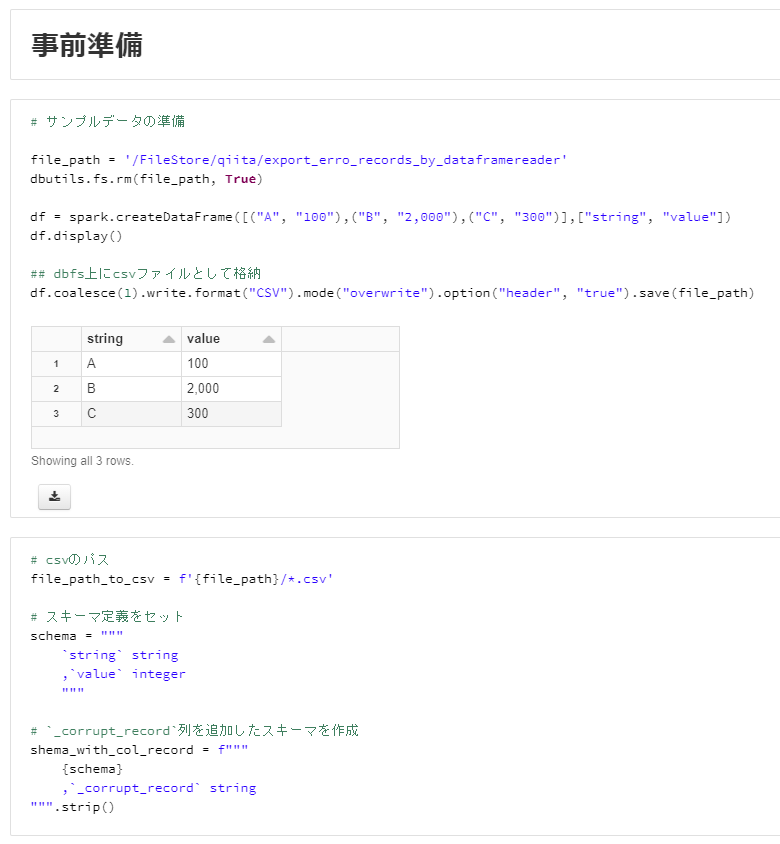Image resolution: width=780 pixels, height=844 pixels.
Task: Click row number 1 in table
Action: 56,364
